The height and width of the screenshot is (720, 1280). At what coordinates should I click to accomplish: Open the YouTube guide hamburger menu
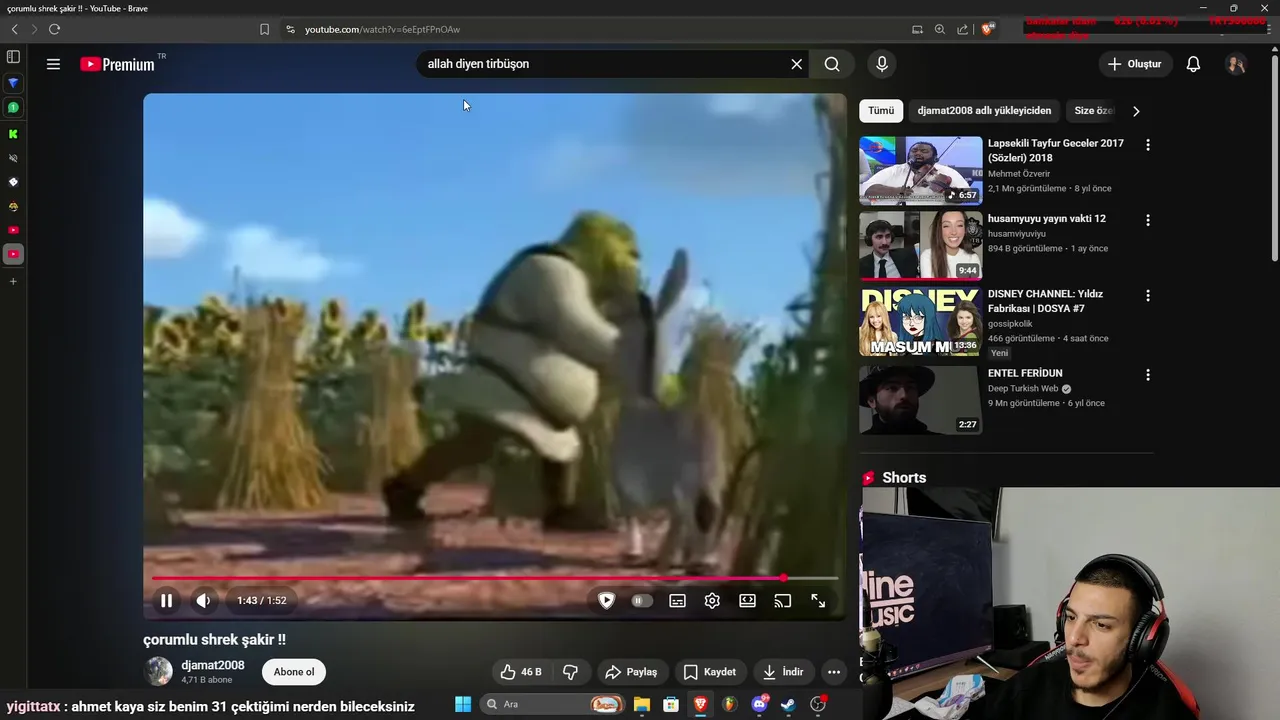(53, 64)
